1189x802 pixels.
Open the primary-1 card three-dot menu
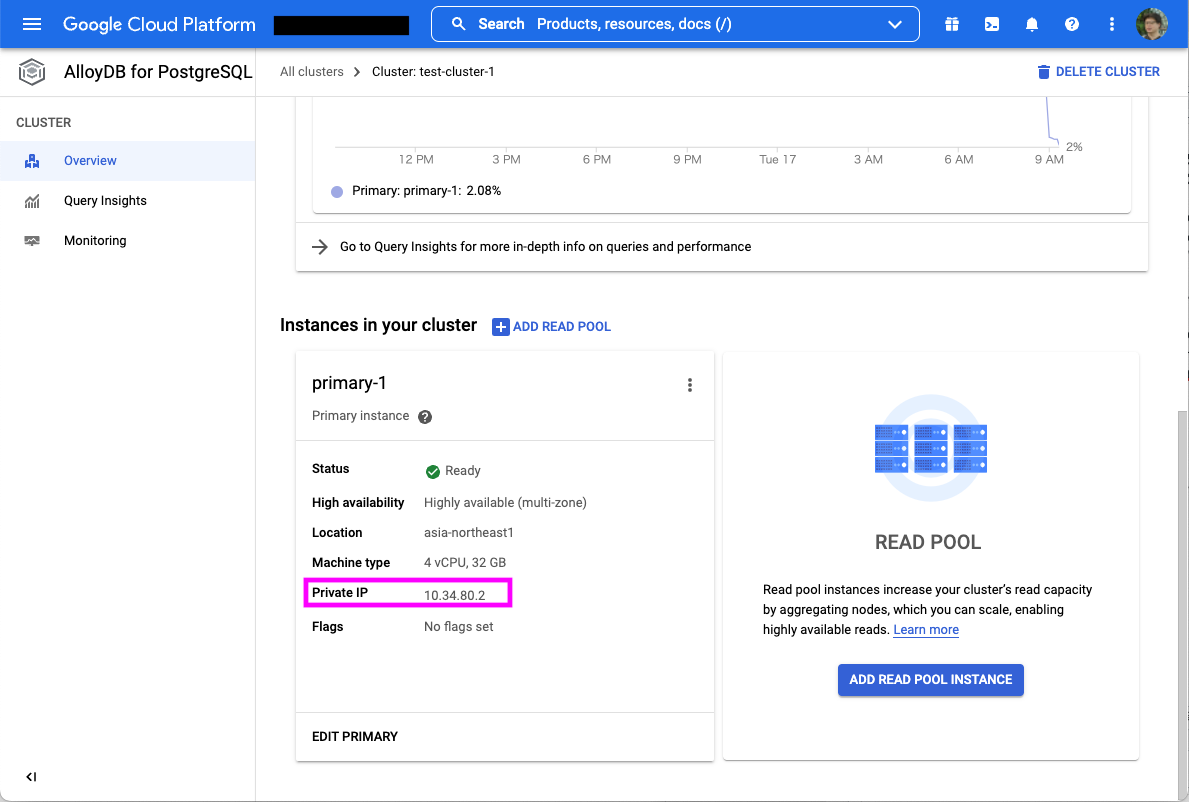point(689,385)
